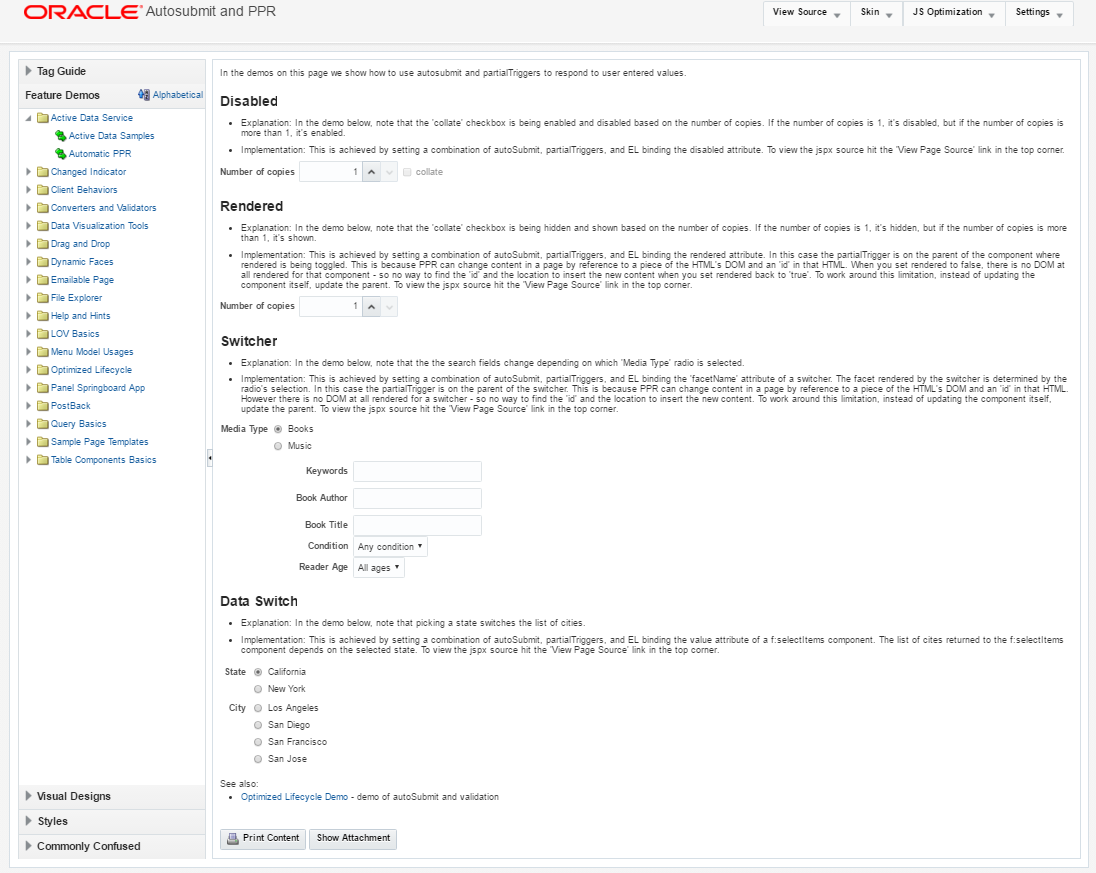Select the Books media type radio
Viewport: 1096px width, 873px height.
(278, 429)
